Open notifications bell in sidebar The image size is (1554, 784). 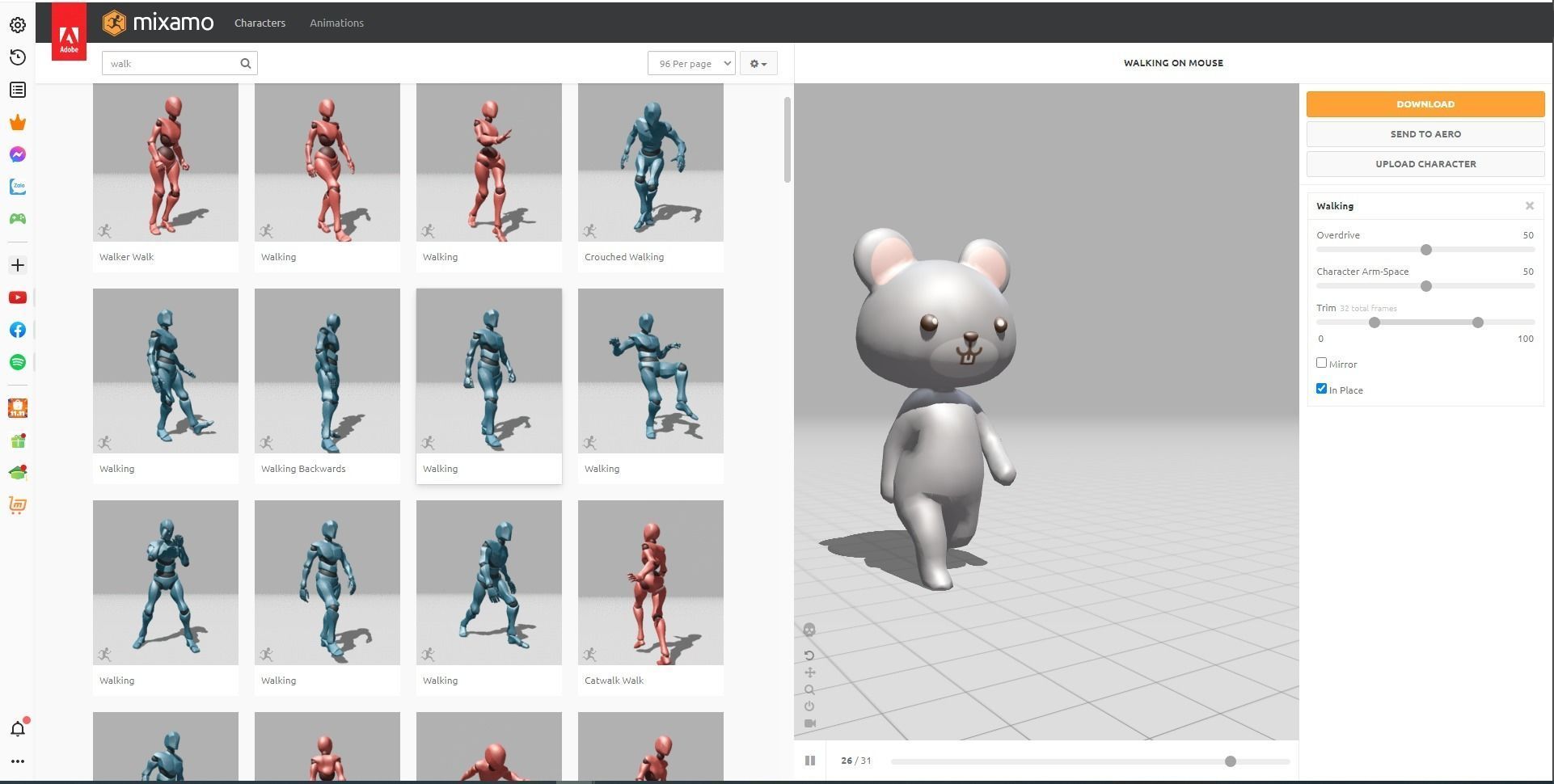coord(18,729)
